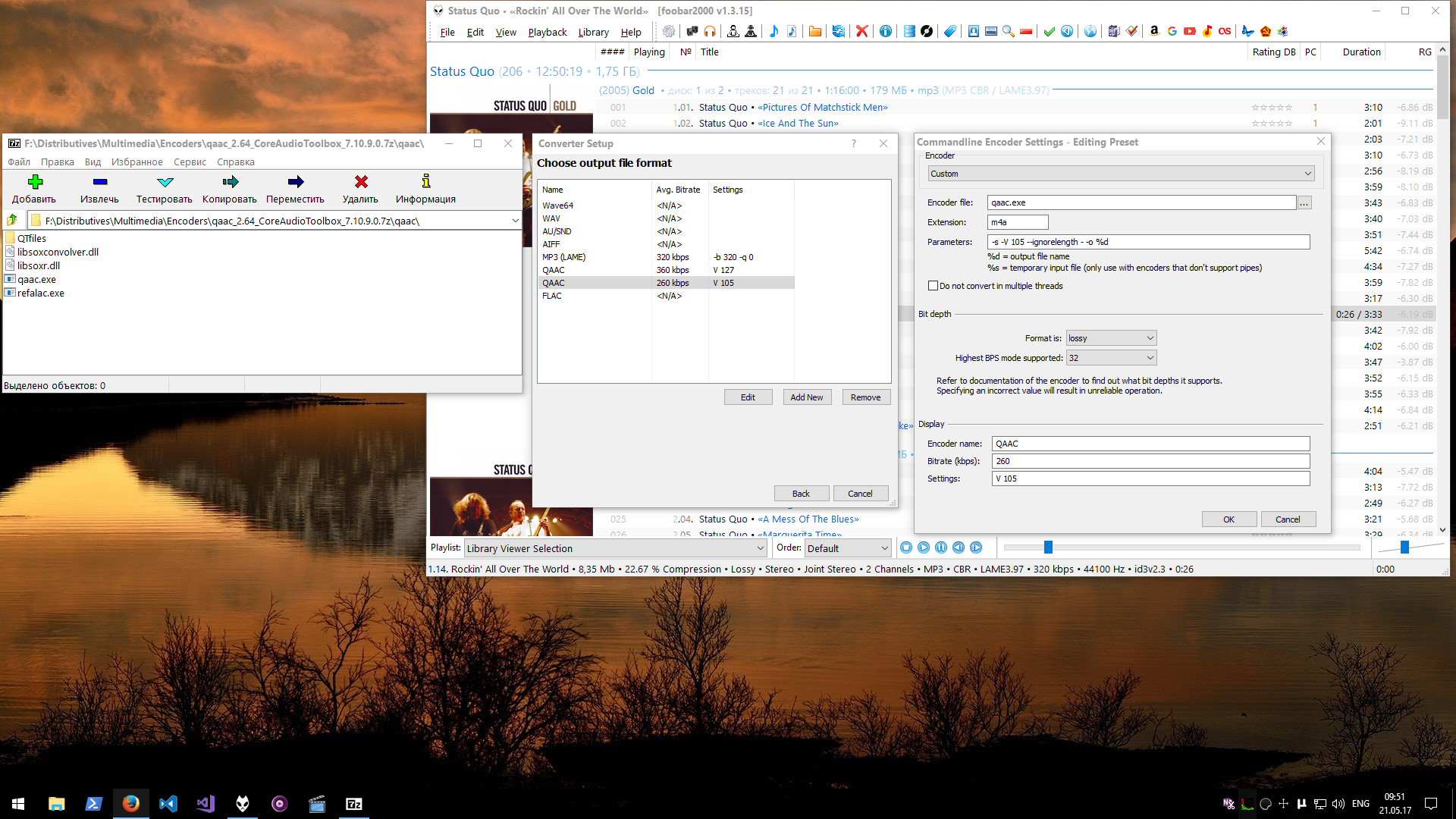The height and width of the screenshot is (819, 1456).
Task: Select MP3 (LAME) row in format list
Action: pyautogui.click(x=667, y=257)
